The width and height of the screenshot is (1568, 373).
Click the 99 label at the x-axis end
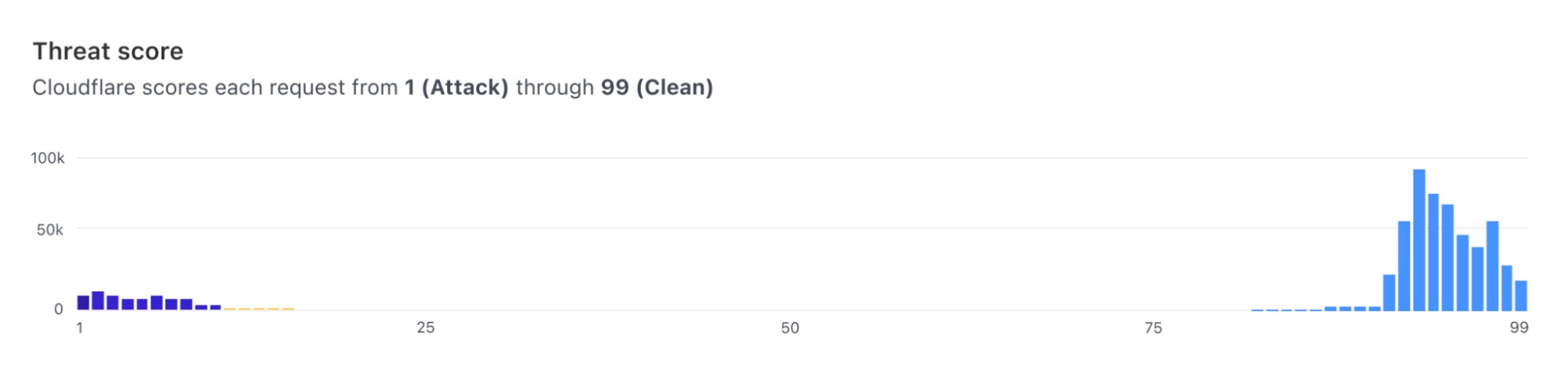1519,327
